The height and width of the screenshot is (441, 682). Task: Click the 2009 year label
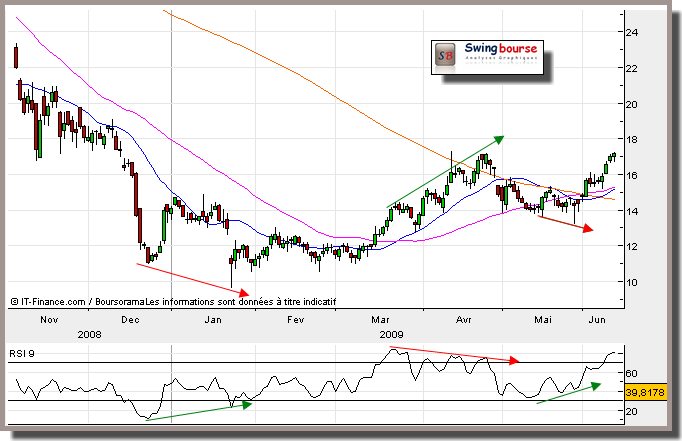(x=391, y=334)
